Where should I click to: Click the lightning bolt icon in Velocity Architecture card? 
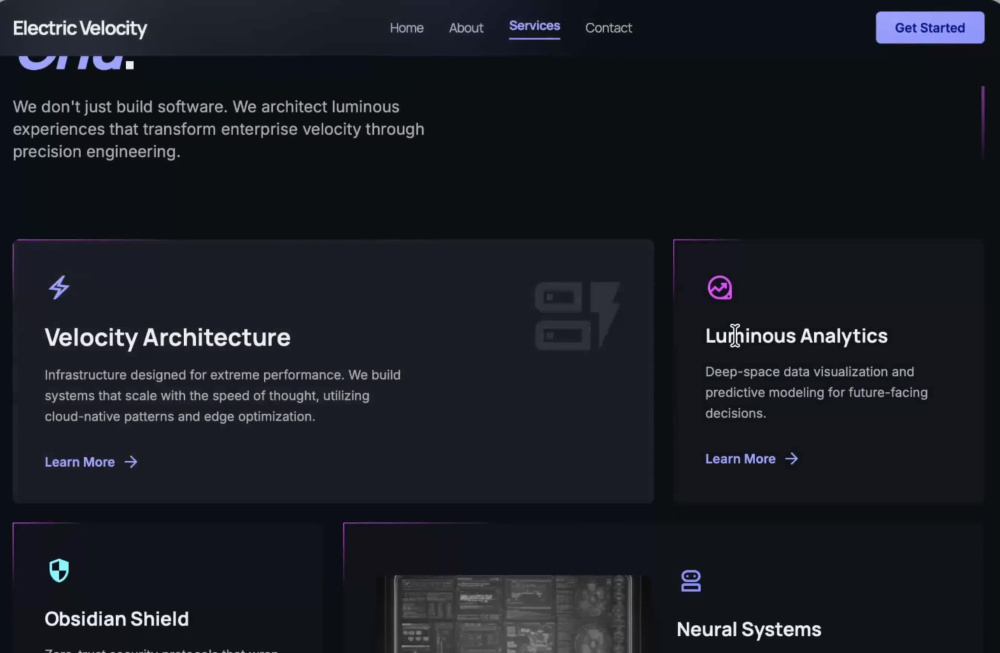(x=59, y=288)
